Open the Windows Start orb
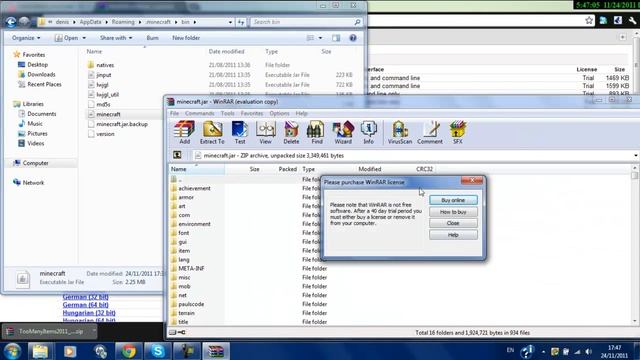The image size is (640, 360). point(12,351)
